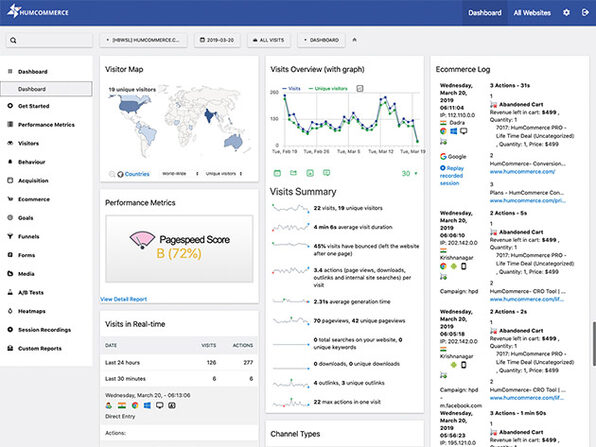Click the India flag icon next to Dadra
The height and width of the screenshot is (447, 596).
click(443, 122)
